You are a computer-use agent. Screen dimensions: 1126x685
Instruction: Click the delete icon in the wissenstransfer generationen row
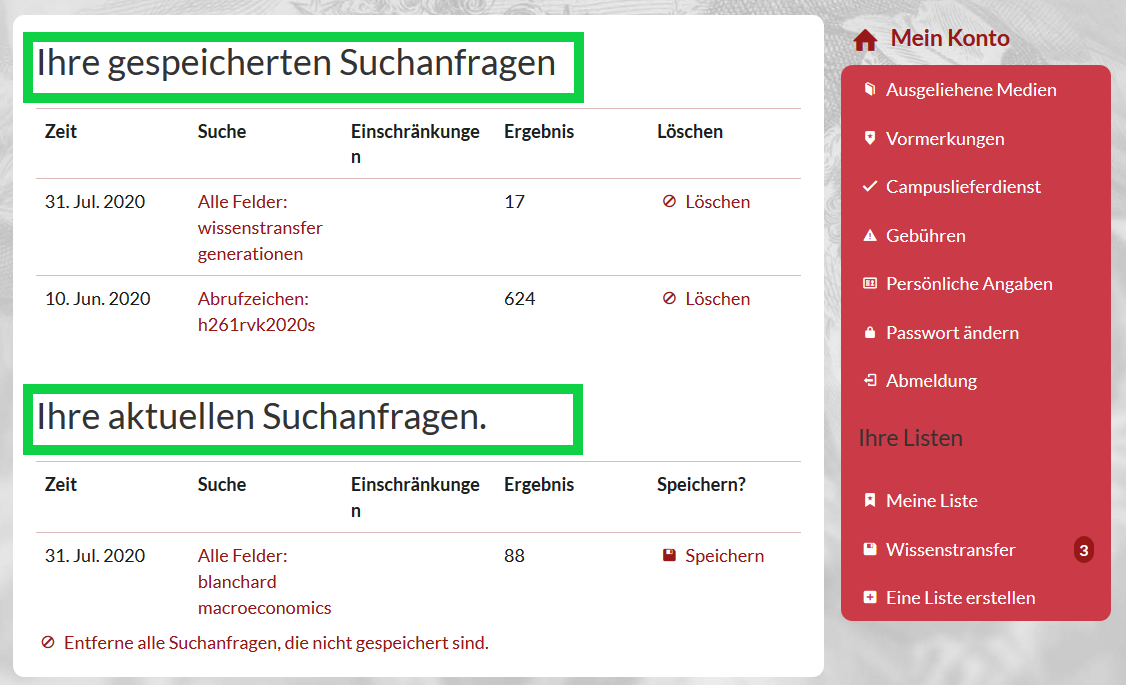(669, 202)
